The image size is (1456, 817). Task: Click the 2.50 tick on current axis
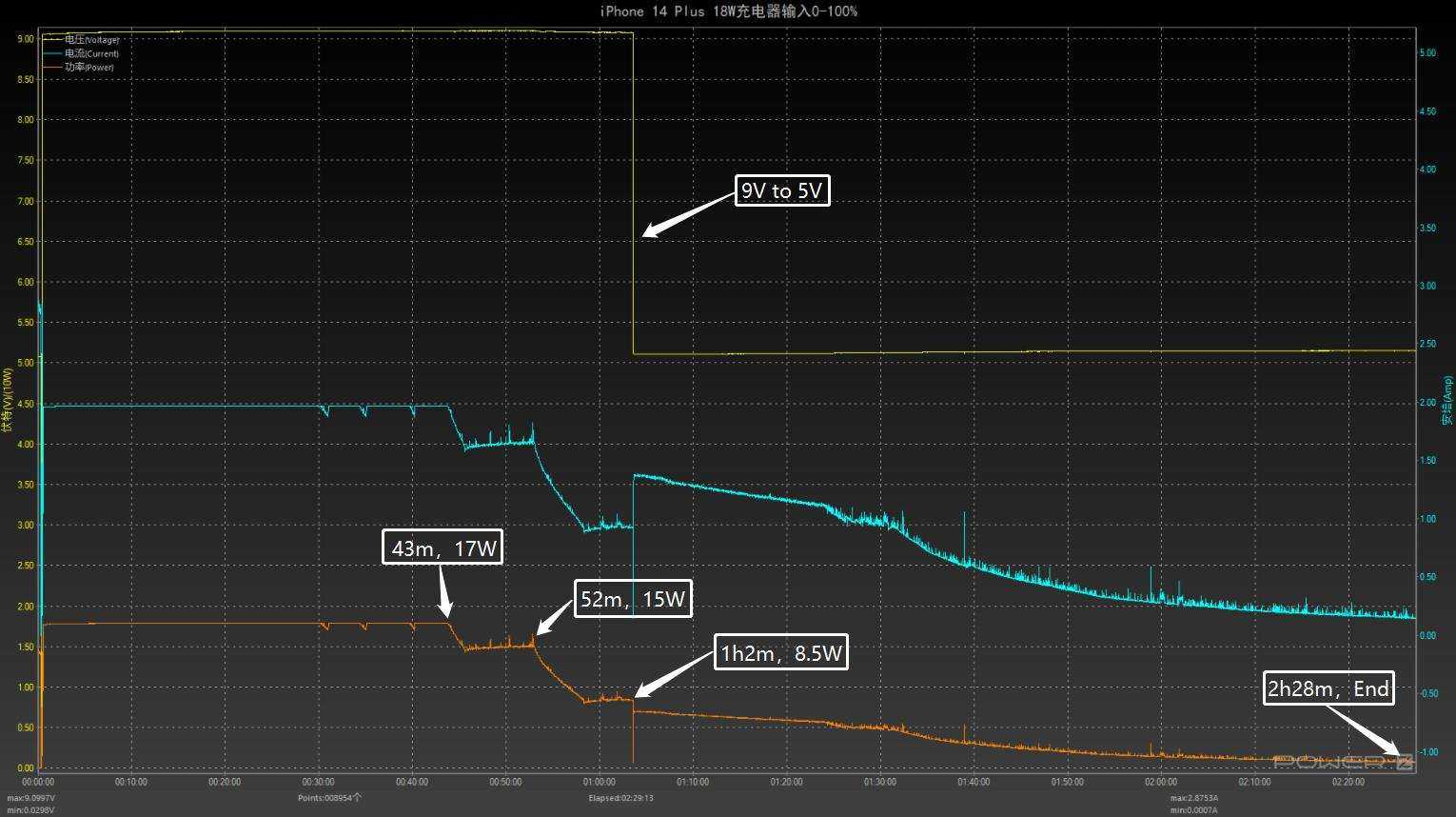click(x=1427, y=344)
